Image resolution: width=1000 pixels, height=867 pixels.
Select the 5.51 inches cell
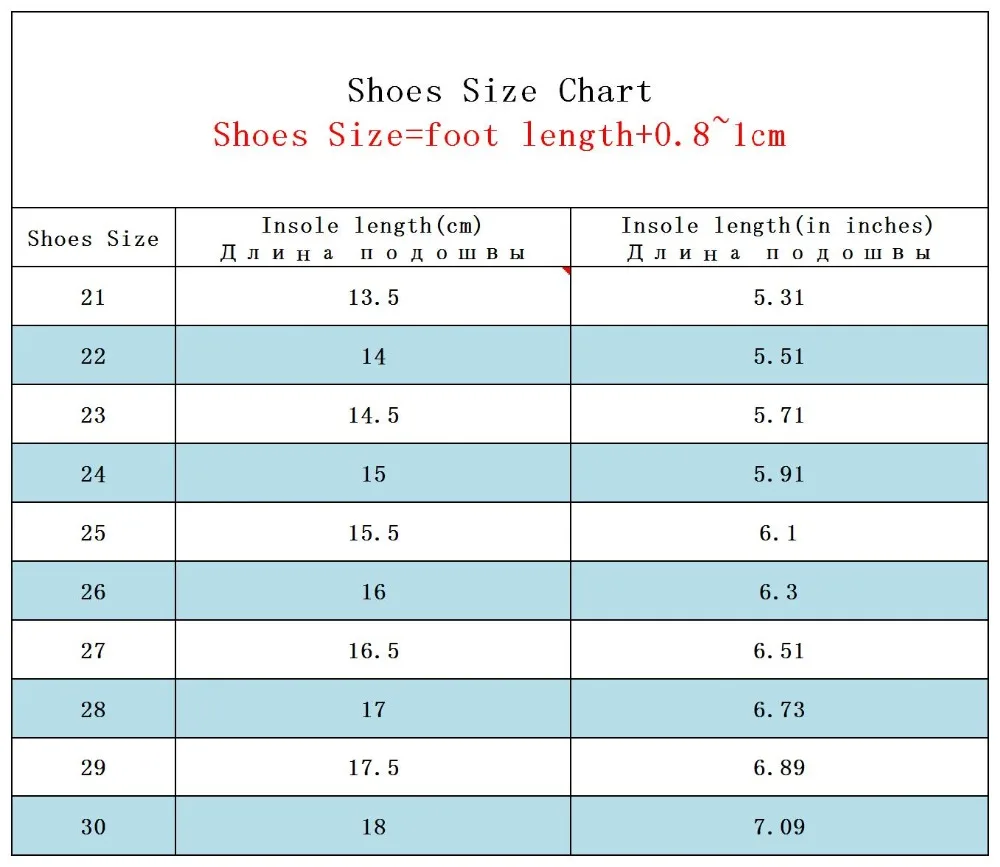pos(779,355)
